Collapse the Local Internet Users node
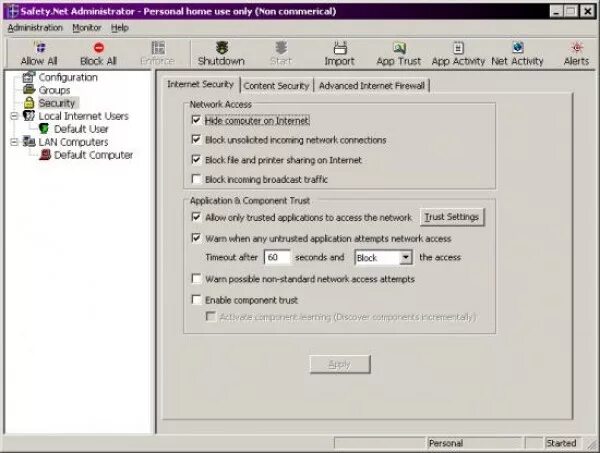This screenshot has height=453, width=600. (14, 116)
